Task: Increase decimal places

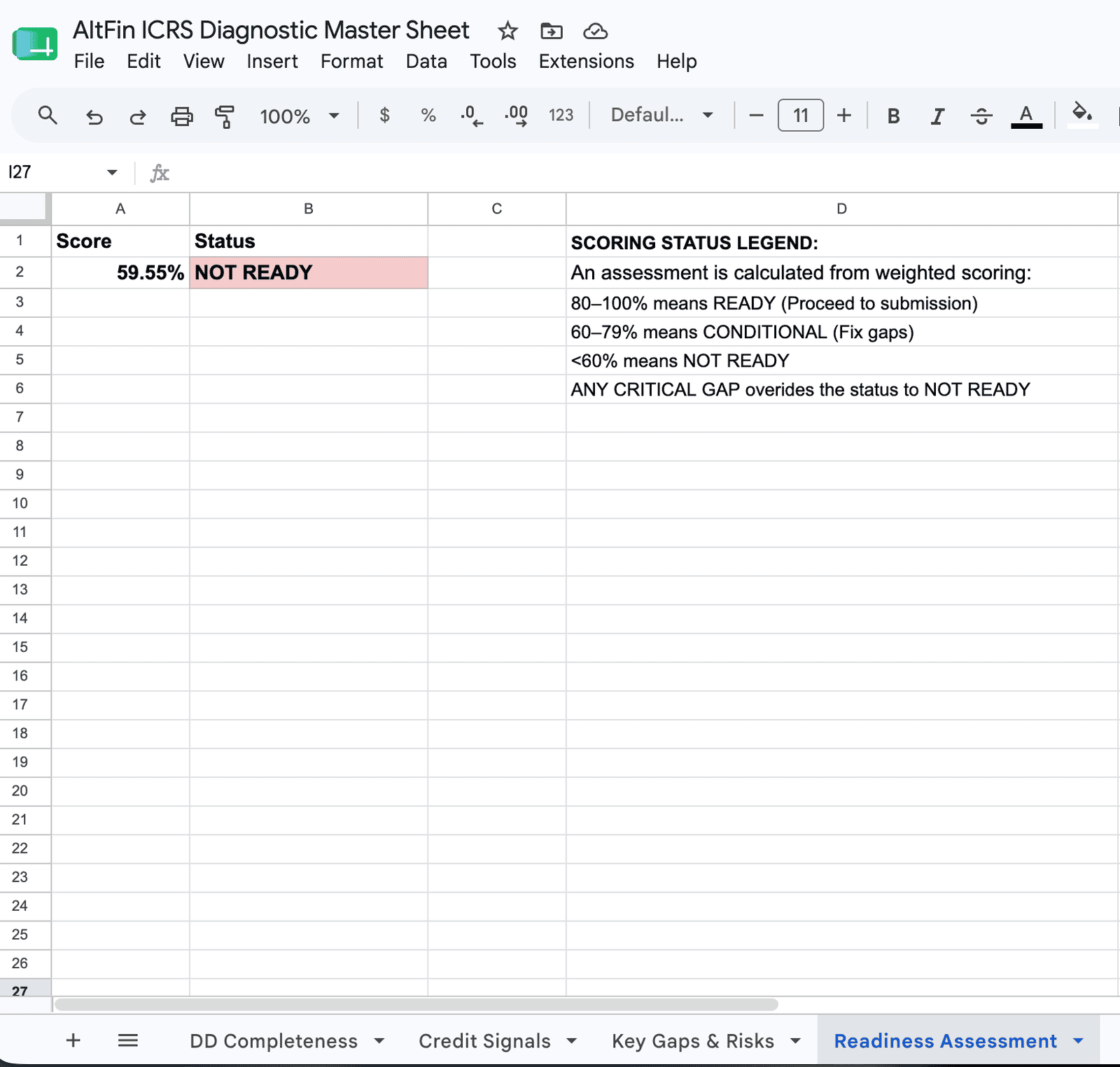Action: [517, 116]
